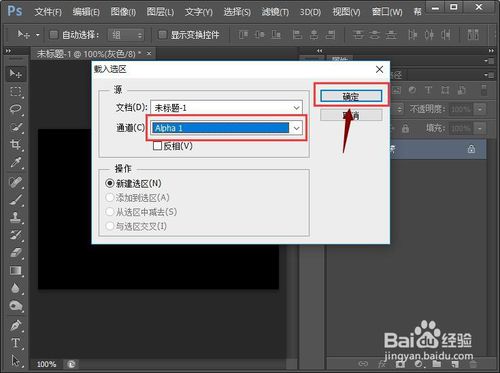The image size is (500, 373).
Task: Collapse the right panels with double arrow
Action: pyautogui.click(x=491, y=51)
